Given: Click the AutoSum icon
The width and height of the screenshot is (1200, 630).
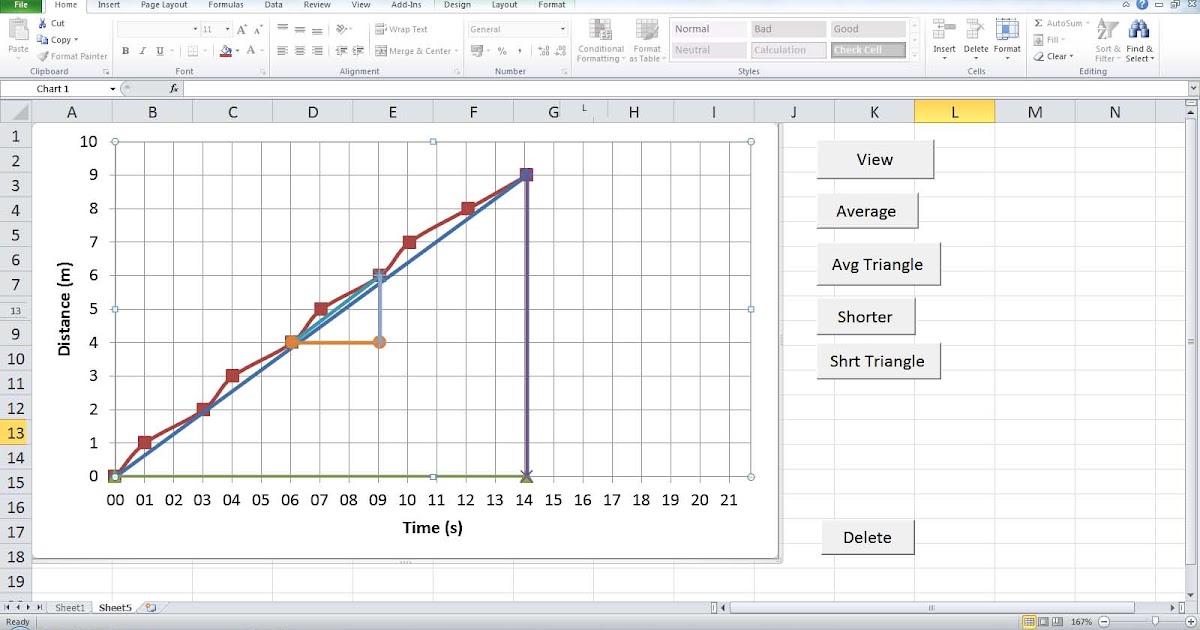Looking at the screenshot, I should click(x=1040, y=22).
